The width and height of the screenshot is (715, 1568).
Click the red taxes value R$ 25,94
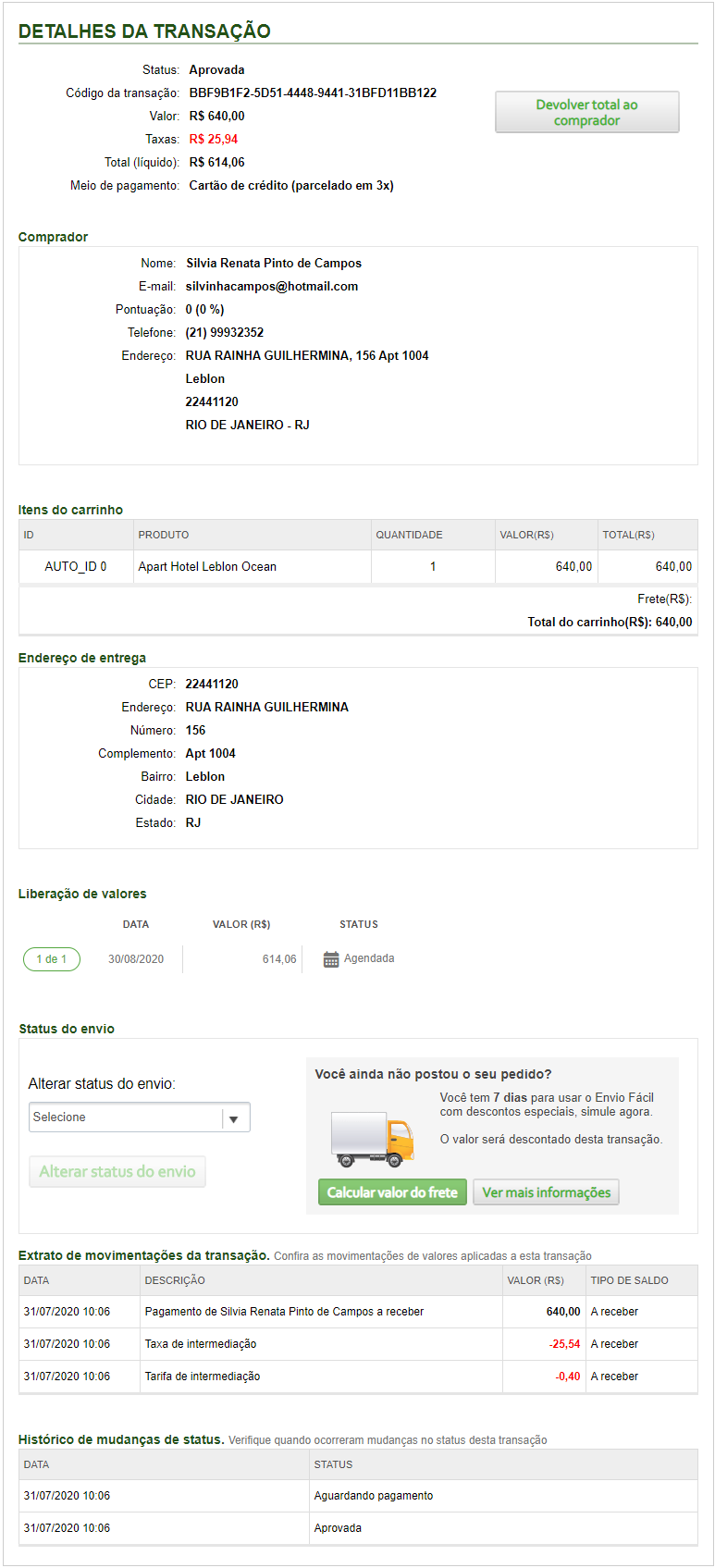[214, 140]
